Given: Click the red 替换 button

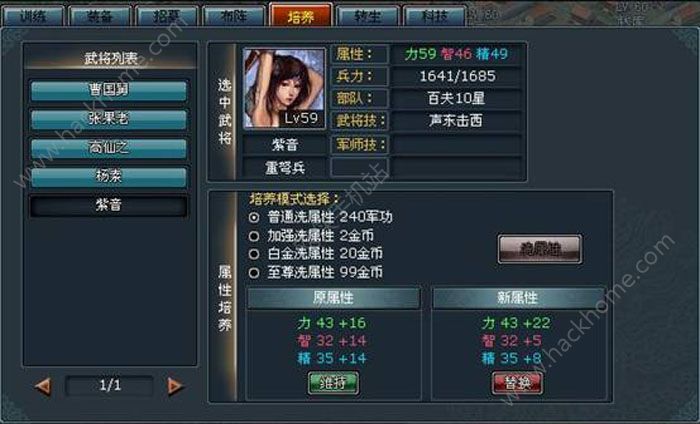Looking at the screenshot, I should (517, 383).
